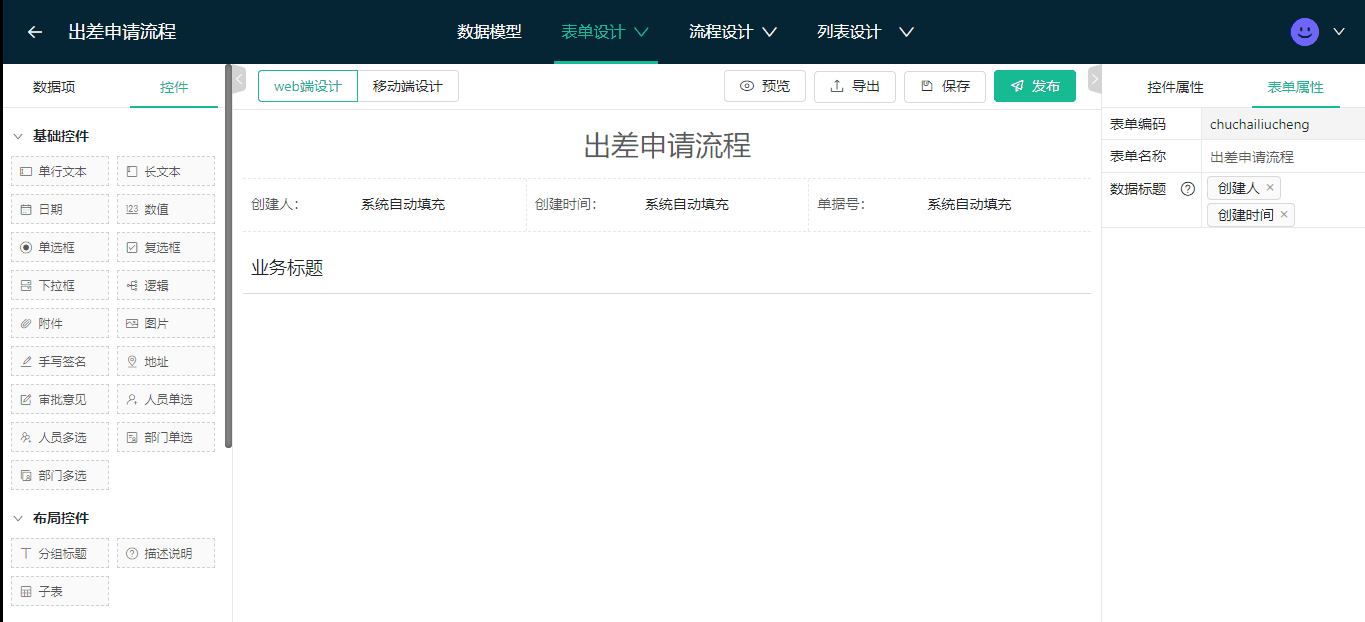Viewport: 1365px width, 622px height.
Task: Select the 创建时间 field on canvas
Action: coord(667,205)
